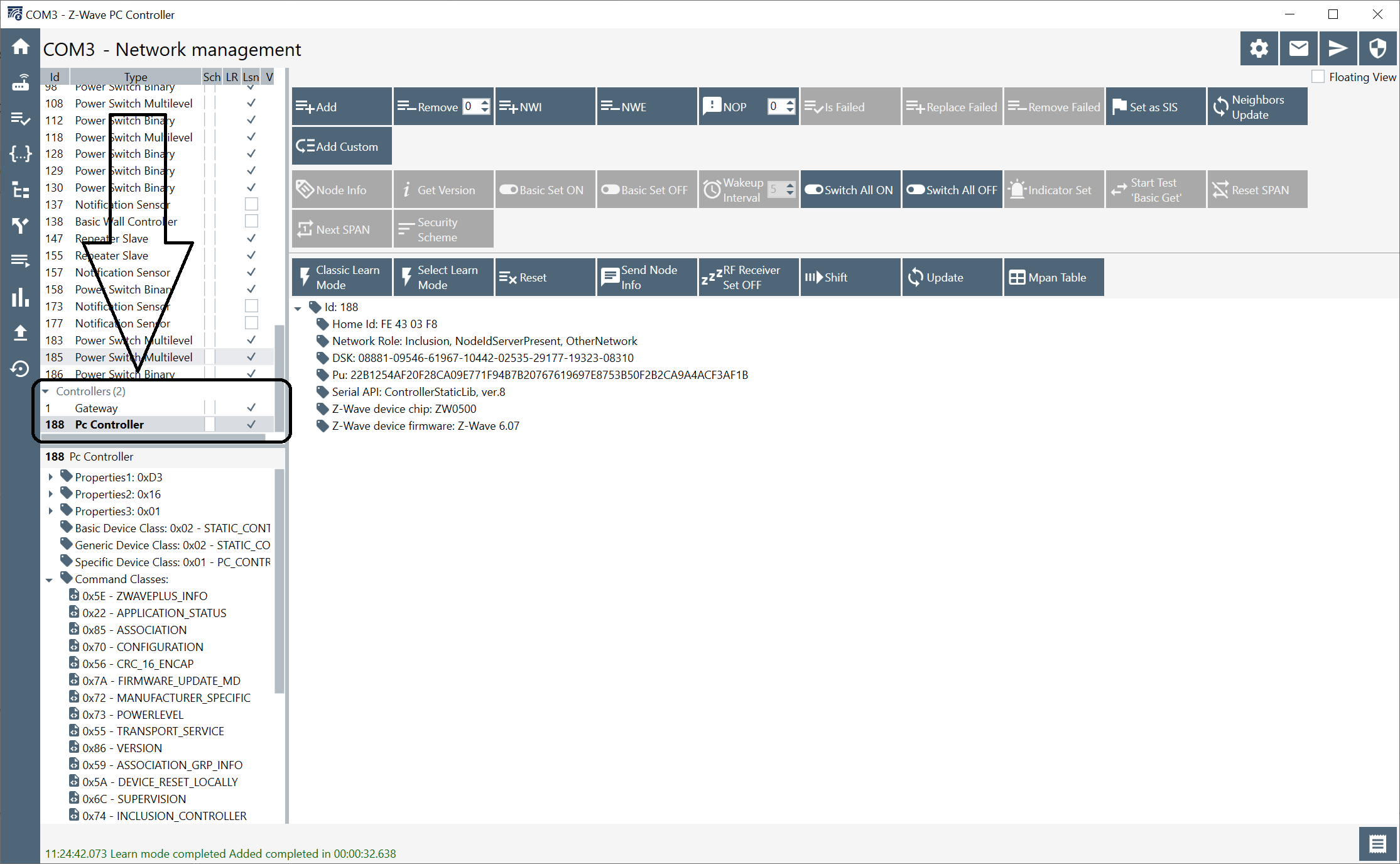Toggle checkbox for node 186 Power Switch Binary
This screenshot has width=1400, height=864.
click(x=251, y=374)
